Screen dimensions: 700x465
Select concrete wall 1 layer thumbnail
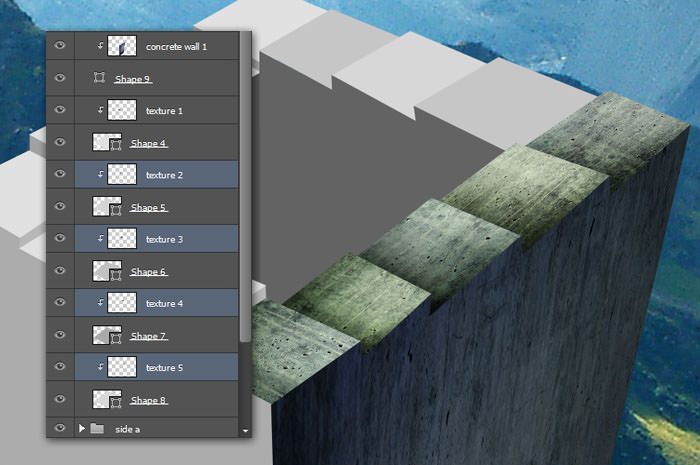point(122,46)
